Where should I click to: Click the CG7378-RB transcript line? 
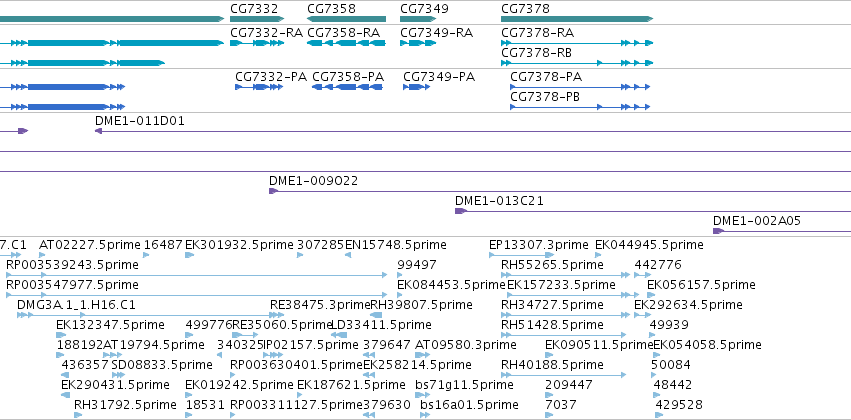point(576,63)
